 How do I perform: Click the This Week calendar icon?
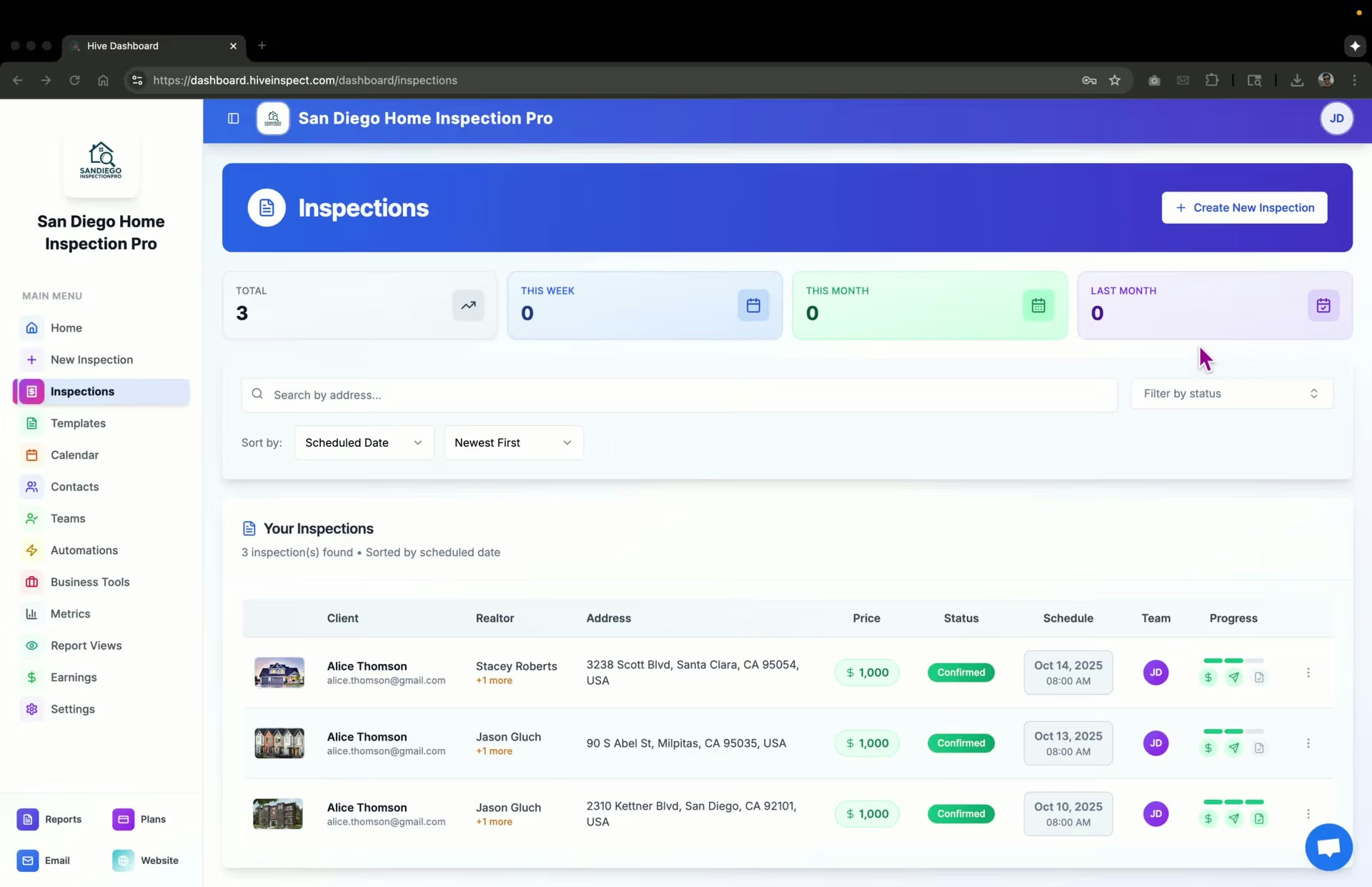pyautogui.click(x=753, y=306)
